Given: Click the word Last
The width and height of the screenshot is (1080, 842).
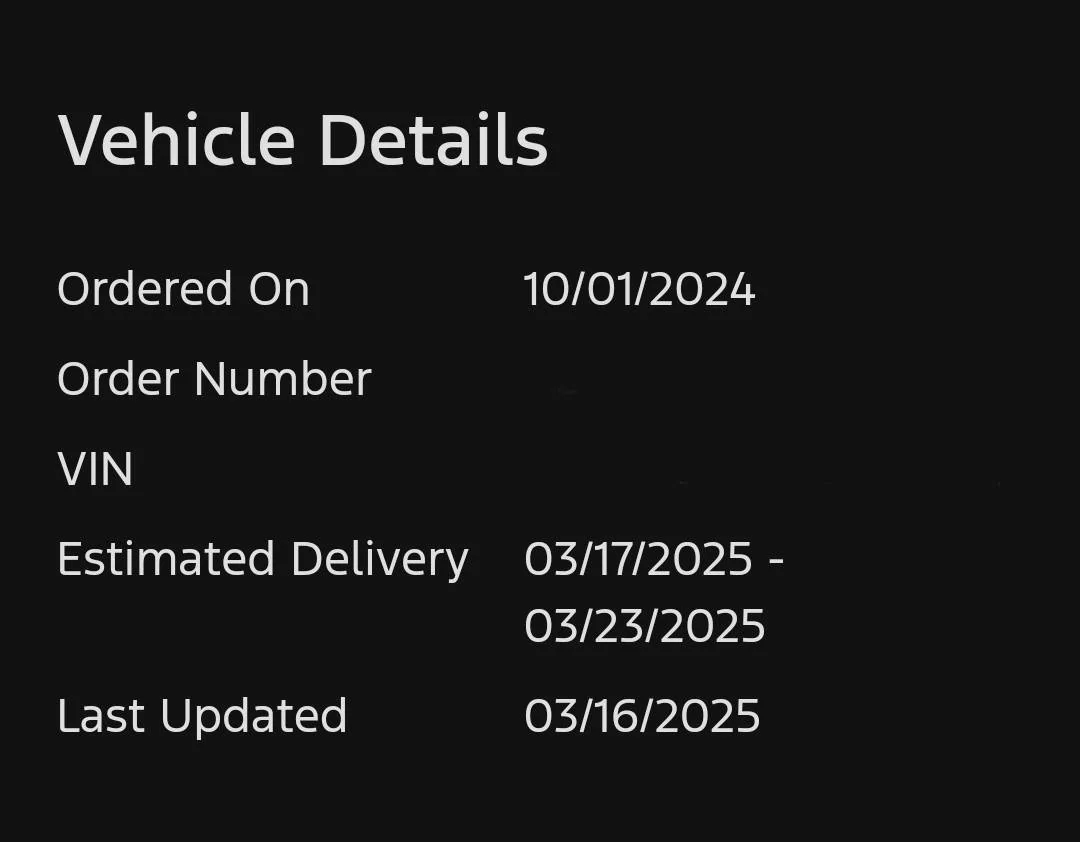Looking at the screenshot, I should (x=100, y=716).
